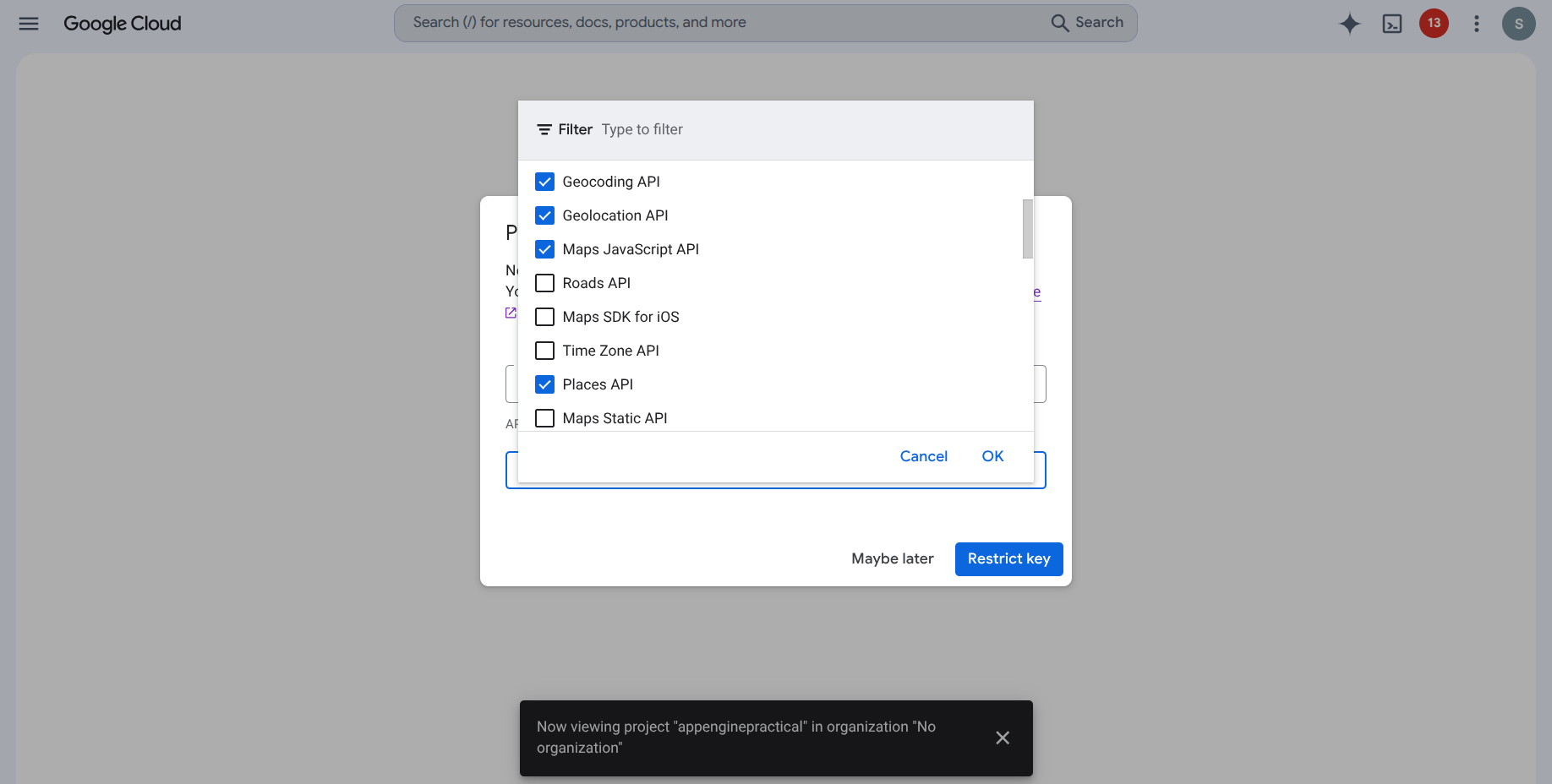Cancel the API selection dropdown
Image resolution: width=1552 pixels, height=784 pixels.
click(x=924, y=456)
